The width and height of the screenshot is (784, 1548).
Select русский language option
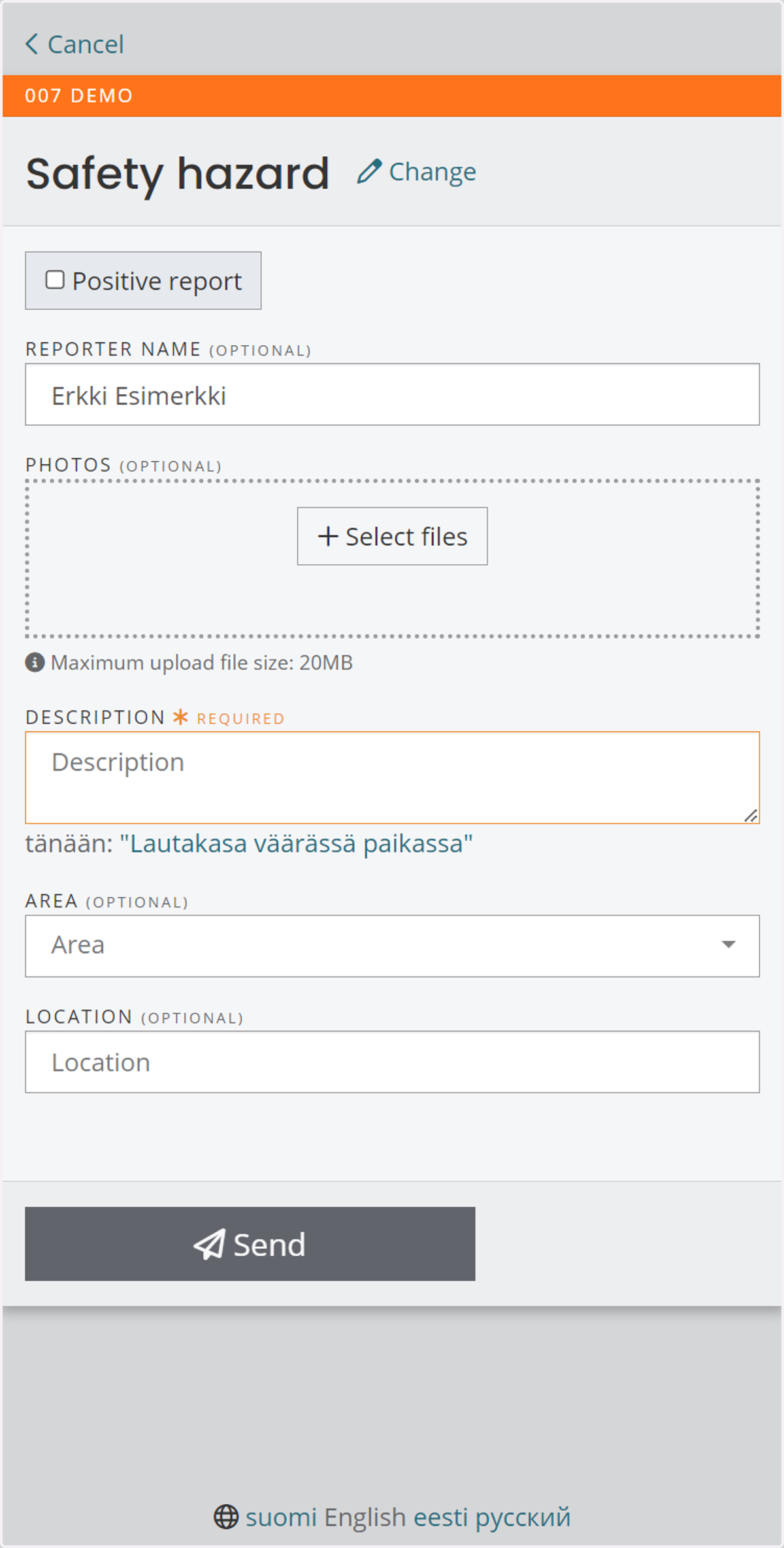[x=523, y=1517]
